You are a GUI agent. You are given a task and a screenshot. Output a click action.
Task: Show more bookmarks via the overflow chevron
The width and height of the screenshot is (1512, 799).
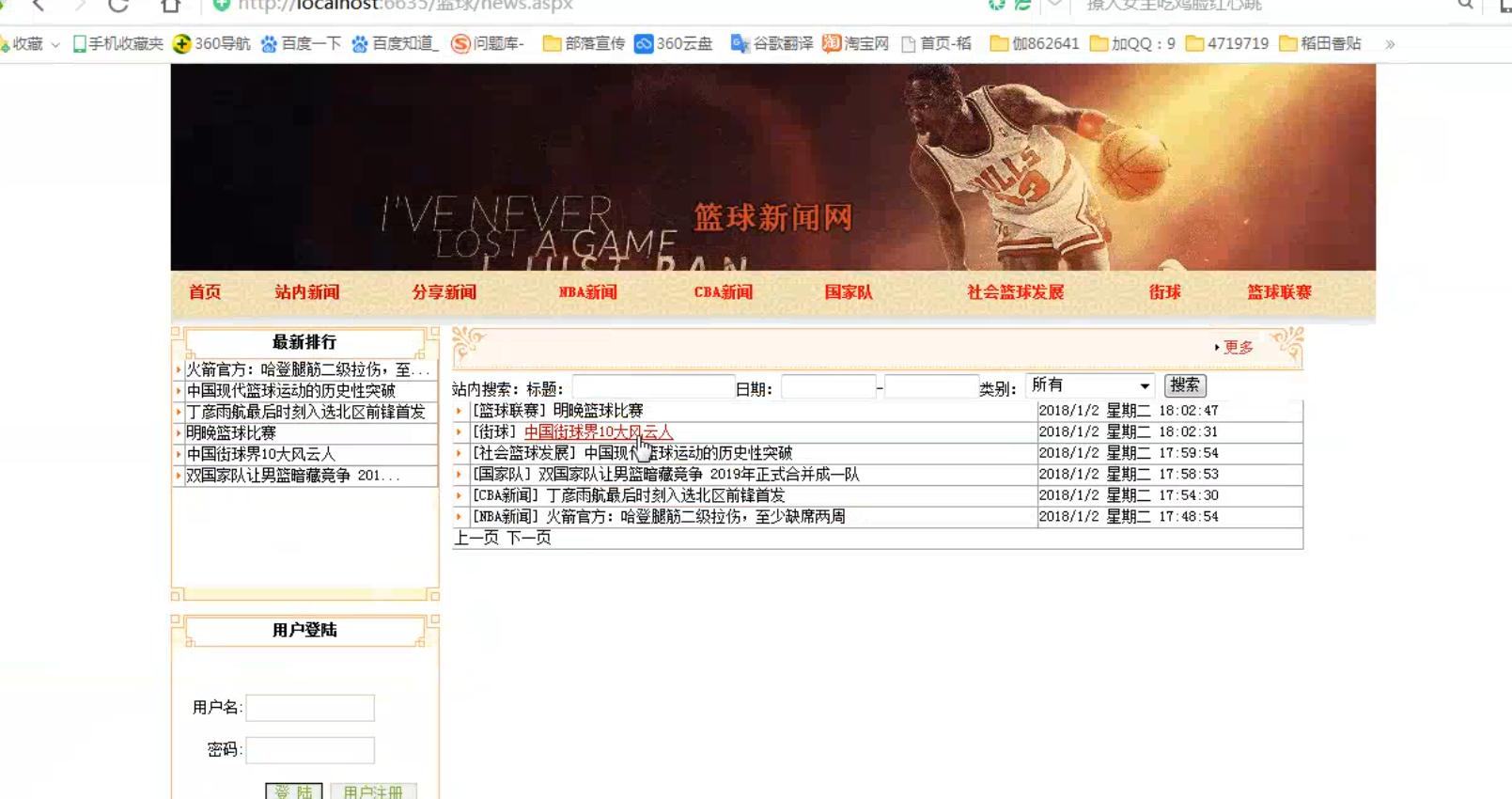1390,44
